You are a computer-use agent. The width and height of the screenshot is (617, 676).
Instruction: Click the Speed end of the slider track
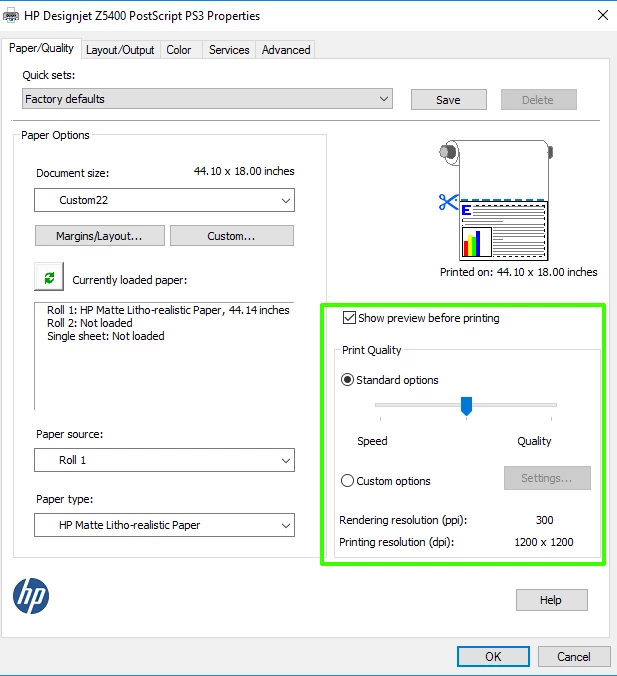(380, 405)
